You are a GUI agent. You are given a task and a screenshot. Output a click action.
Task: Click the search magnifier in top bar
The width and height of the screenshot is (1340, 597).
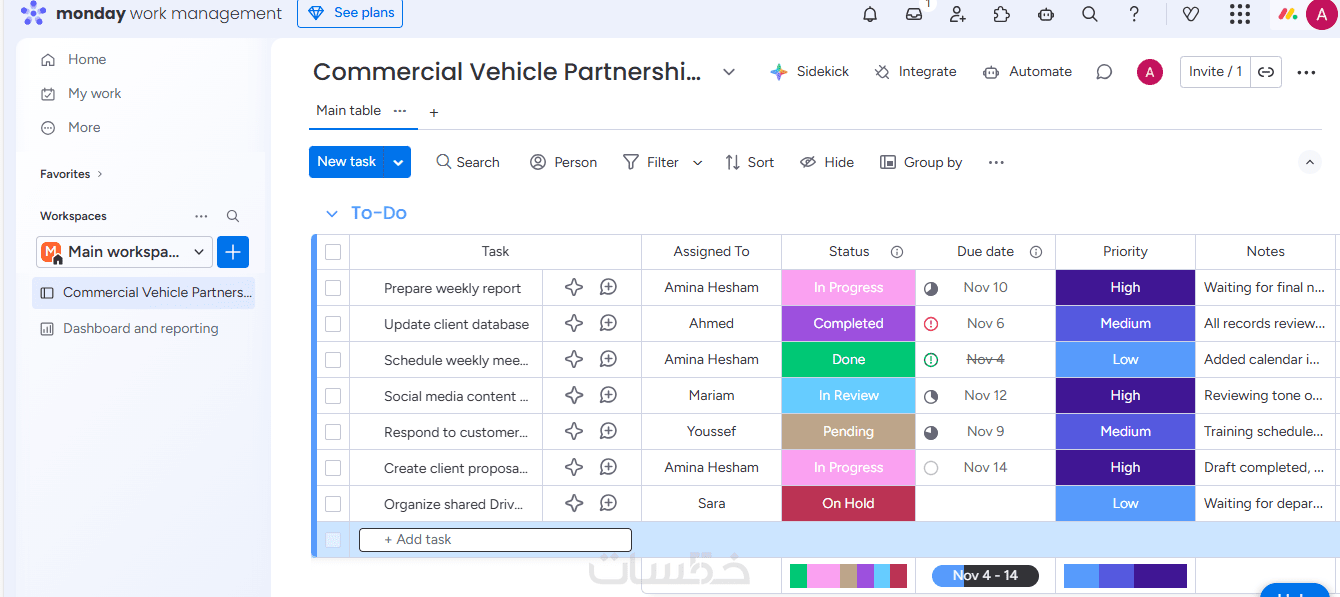pyautogui.click(x=1090, y=14)
